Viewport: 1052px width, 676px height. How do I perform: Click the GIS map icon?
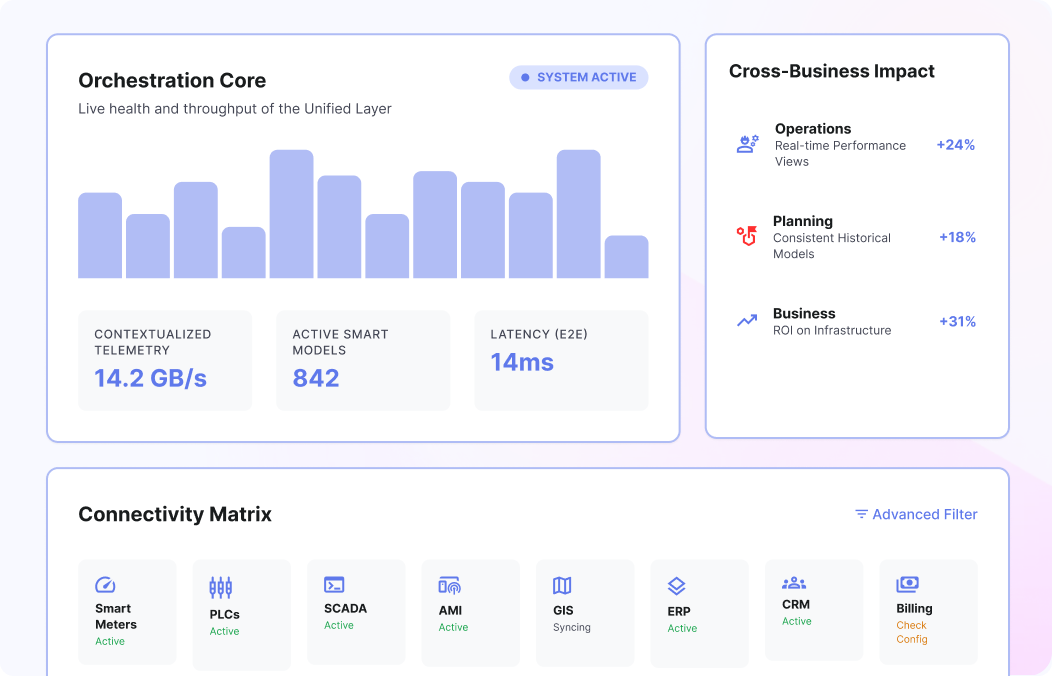pos(560,587)
